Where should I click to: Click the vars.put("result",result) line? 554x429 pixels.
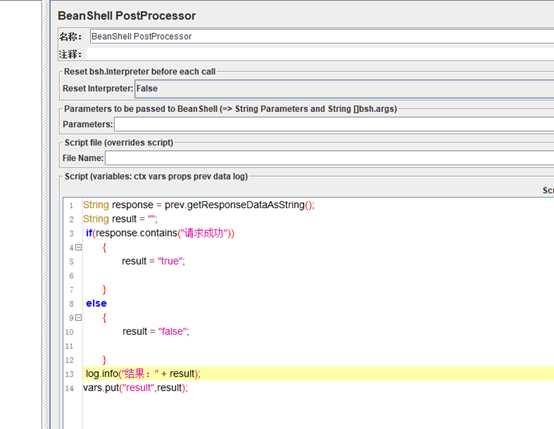click(135, 388)
